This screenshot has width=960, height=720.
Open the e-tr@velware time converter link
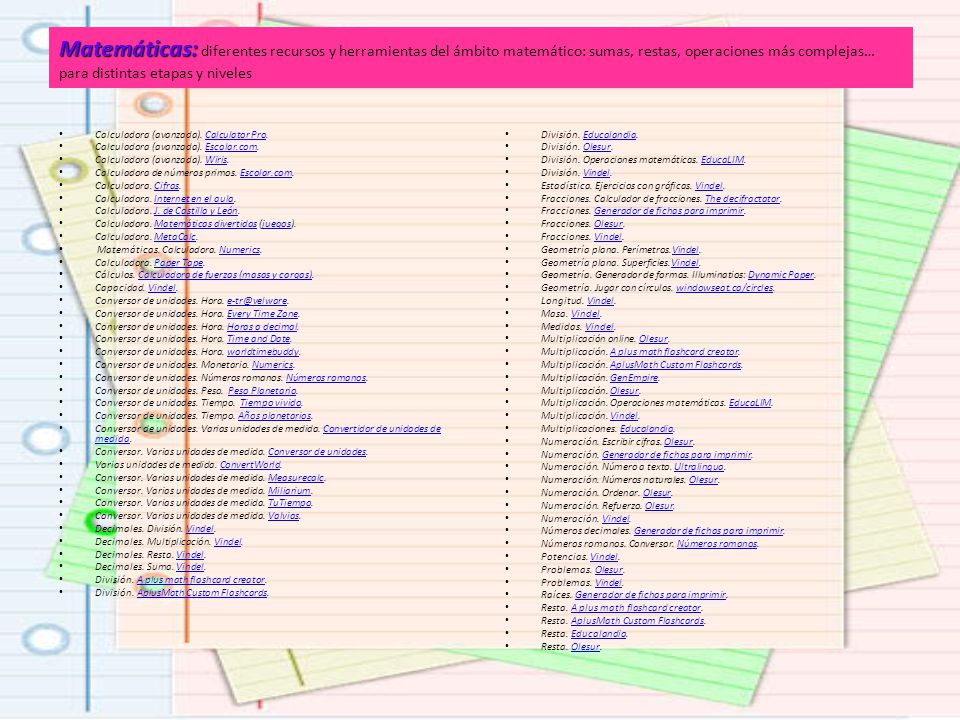(257, 301)
